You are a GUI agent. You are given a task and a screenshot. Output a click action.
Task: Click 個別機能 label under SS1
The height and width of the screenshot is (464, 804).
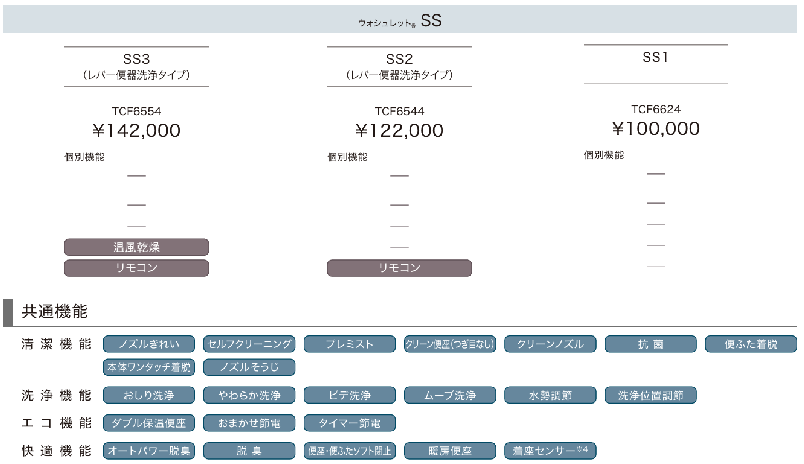click(604, 155)
